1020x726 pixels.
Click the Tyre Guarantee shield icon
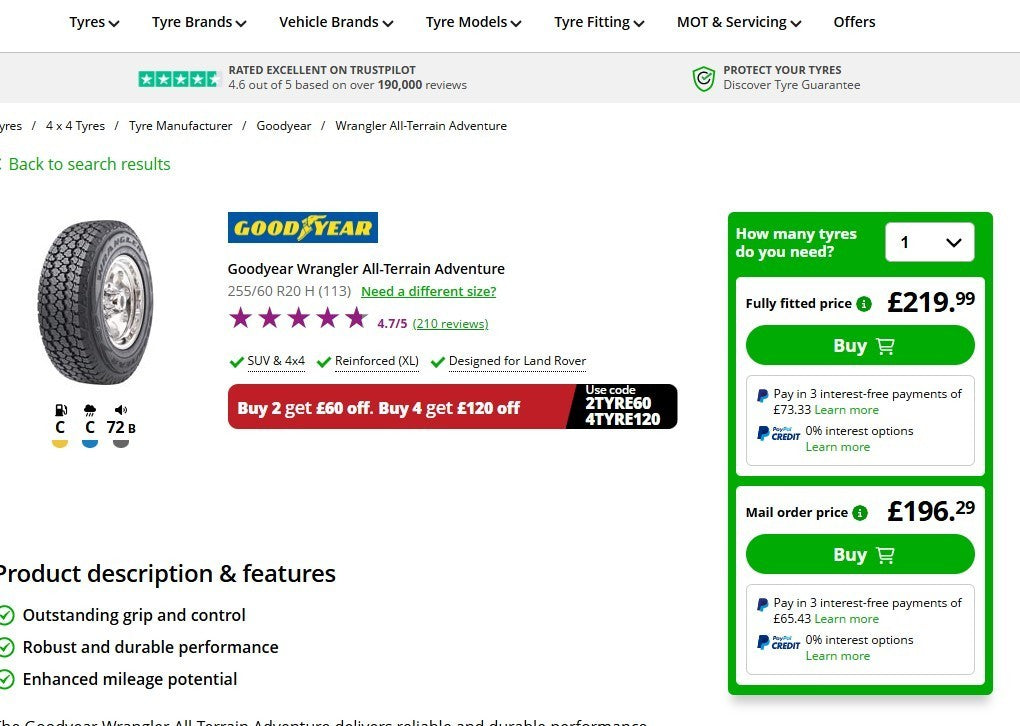click(704, 78)
